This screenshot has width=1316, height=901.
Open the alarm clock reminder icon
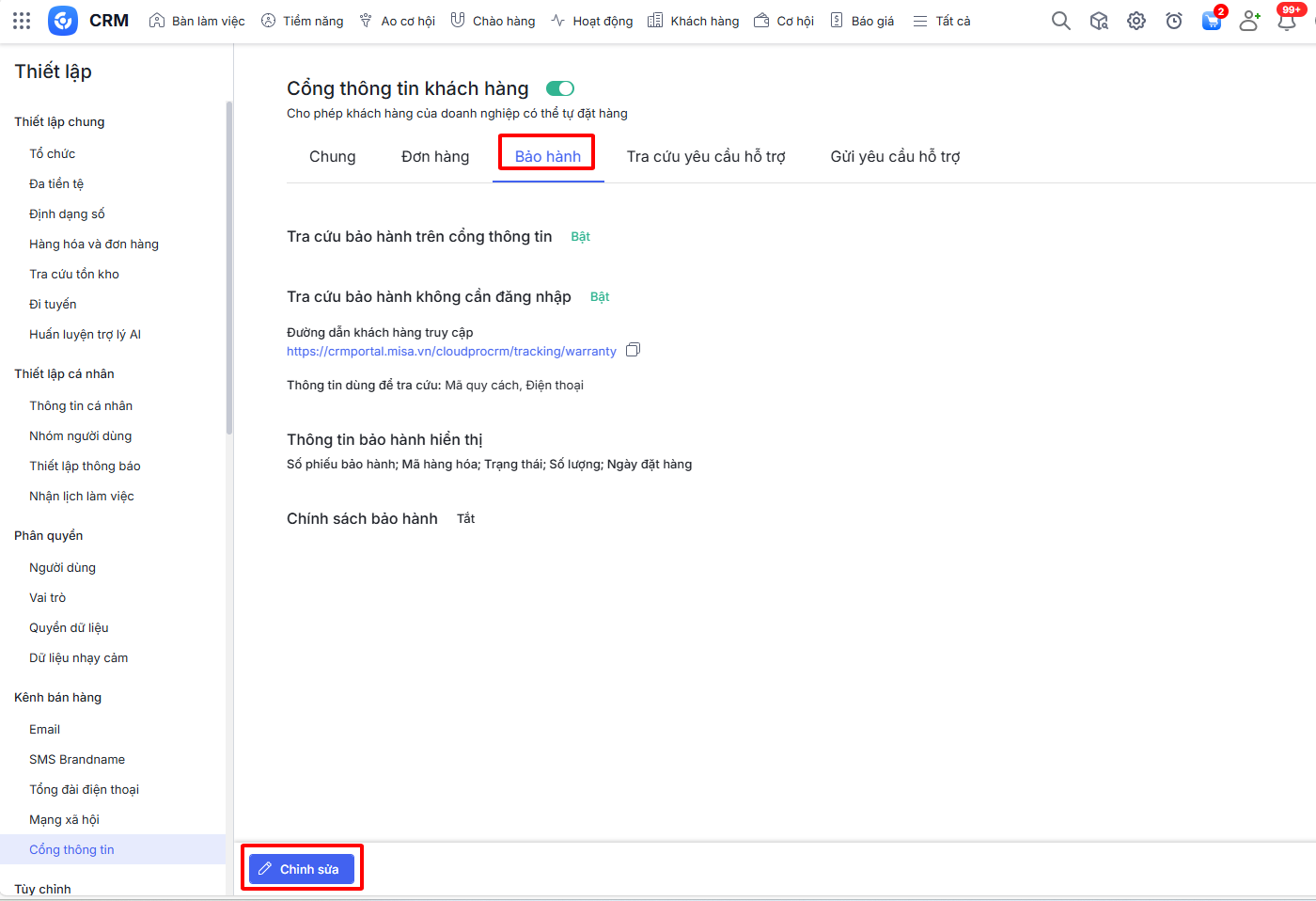pos(1174,21)
